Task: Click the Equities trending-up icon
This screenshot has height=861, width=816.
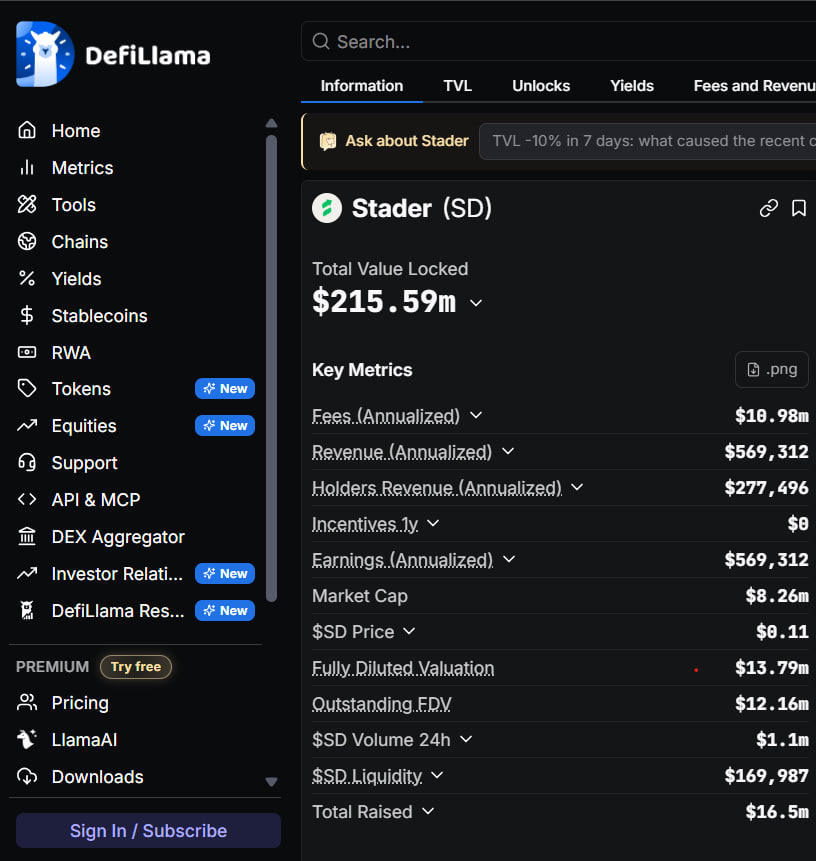Action: (27, 426)
